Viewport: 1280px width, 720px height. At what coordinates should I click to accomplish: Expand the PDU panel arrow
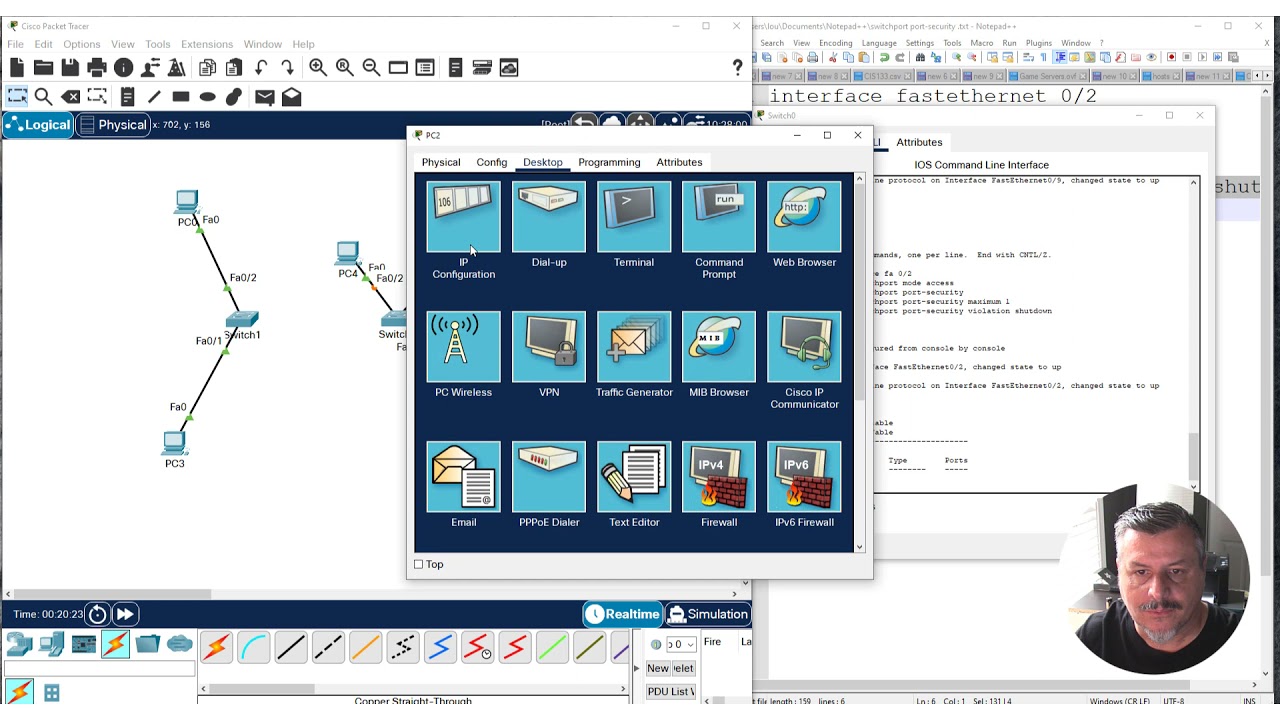coord(636,668)
